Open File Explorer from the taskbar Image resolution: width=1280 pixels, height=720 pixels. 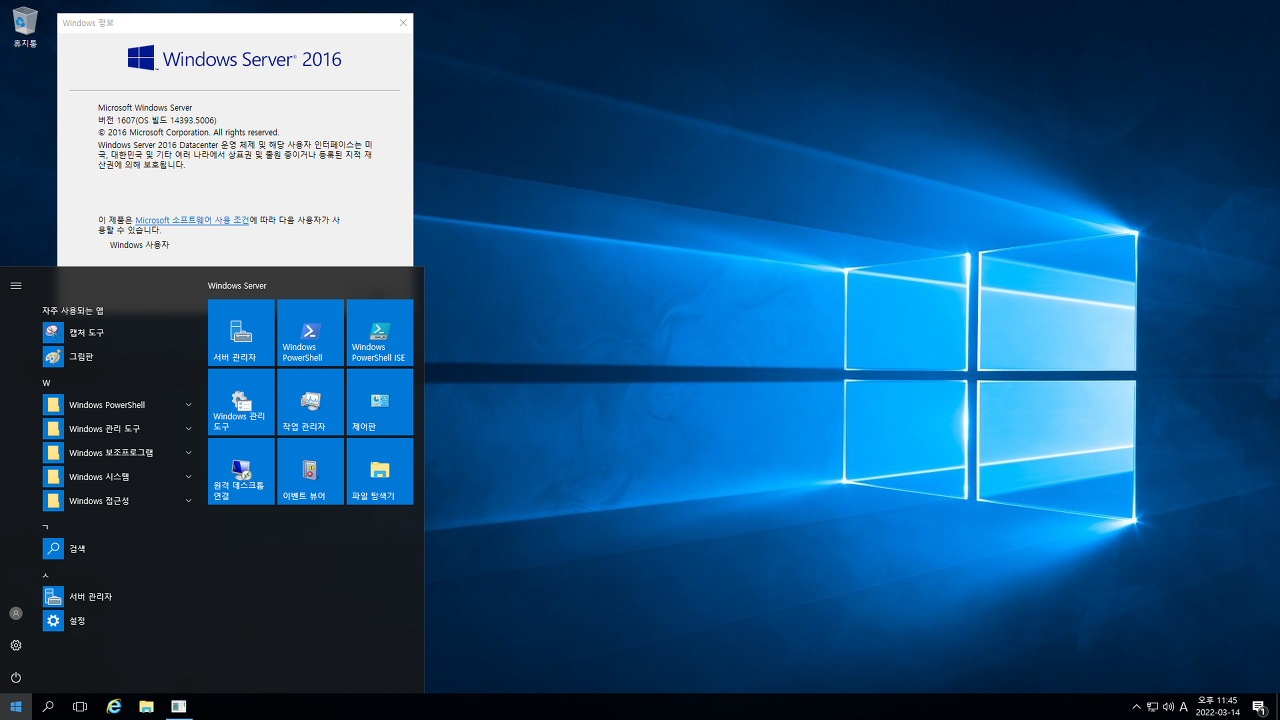(x=146, y=706)
